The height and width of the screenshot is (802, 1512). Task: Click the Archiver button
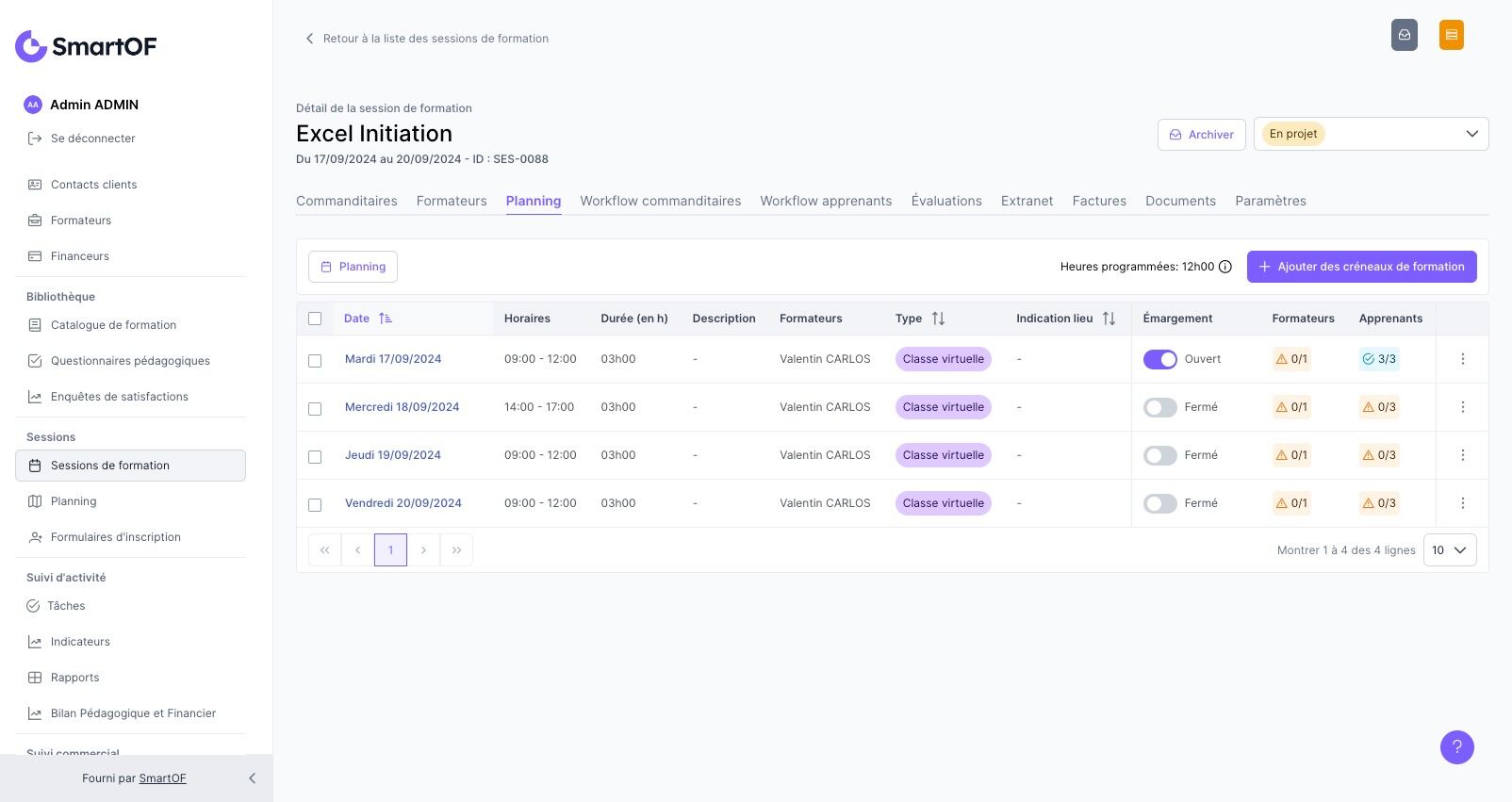(1201, 135)
